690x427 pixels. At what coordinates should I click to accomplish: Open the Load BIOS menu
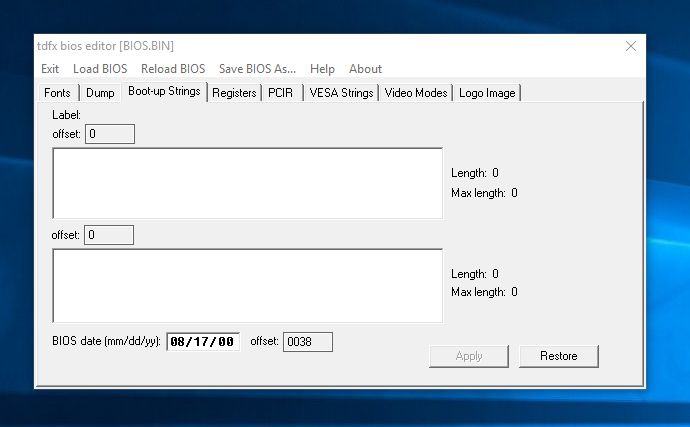pyautogui.click(x=100, y=69)
